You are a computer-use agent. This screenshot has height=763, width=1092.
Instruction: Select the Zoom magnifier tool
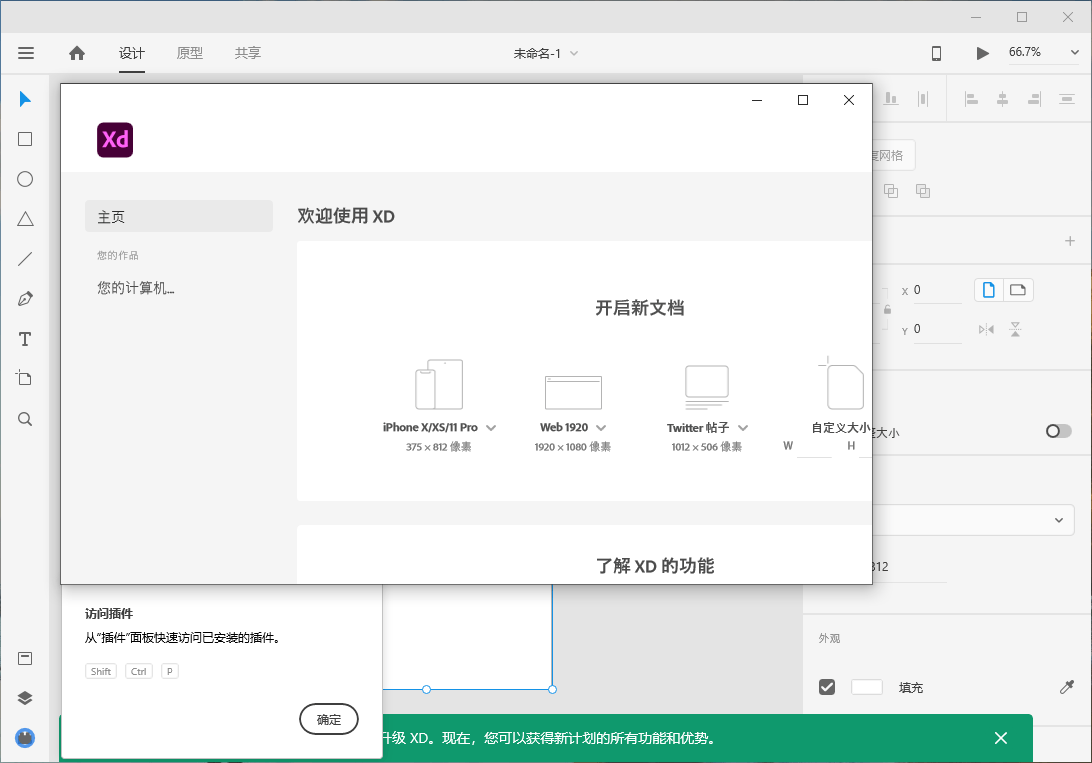(x=25, y=419)
